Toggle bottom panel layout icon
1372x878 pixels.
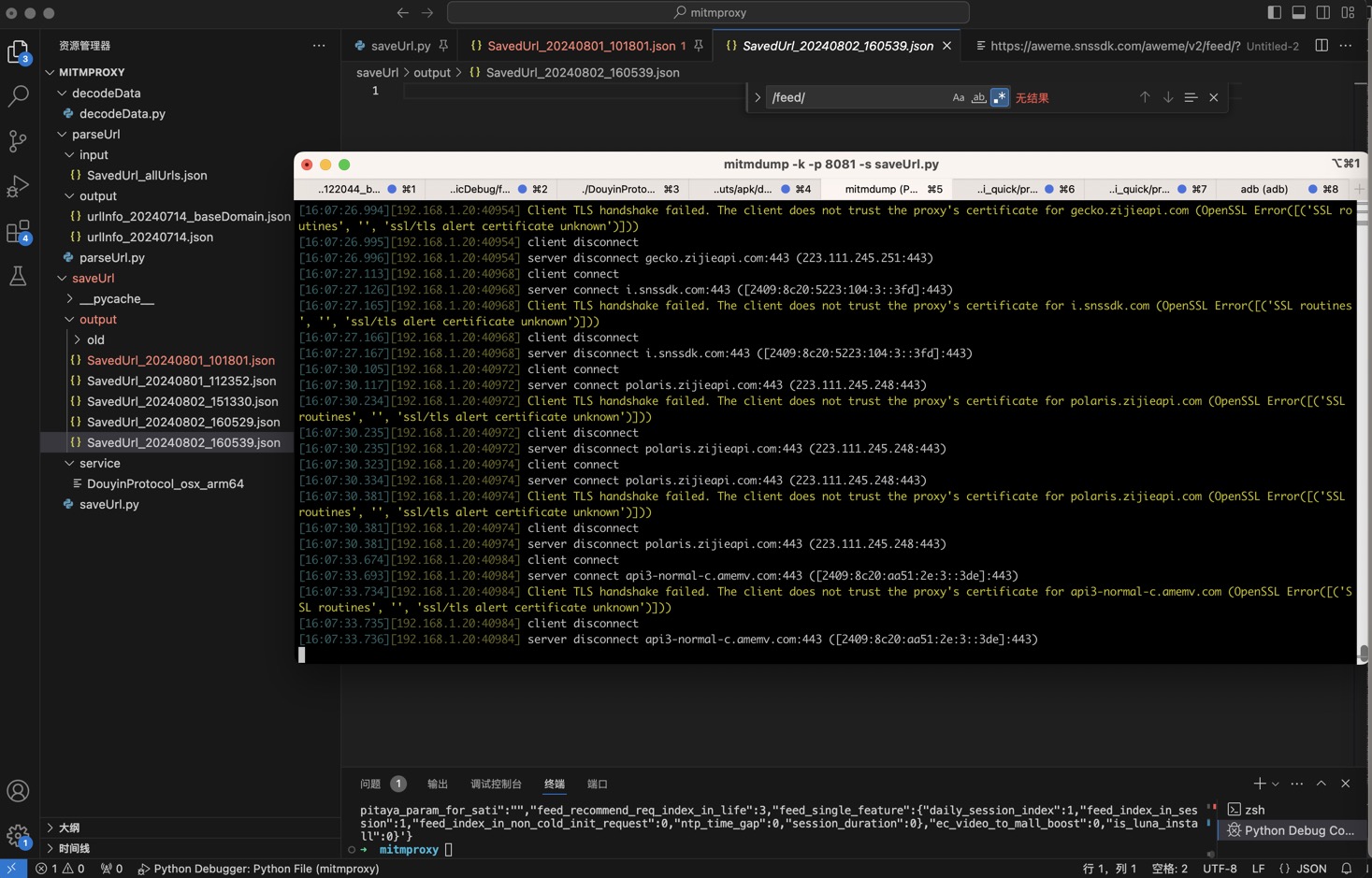click(1299, 12)
